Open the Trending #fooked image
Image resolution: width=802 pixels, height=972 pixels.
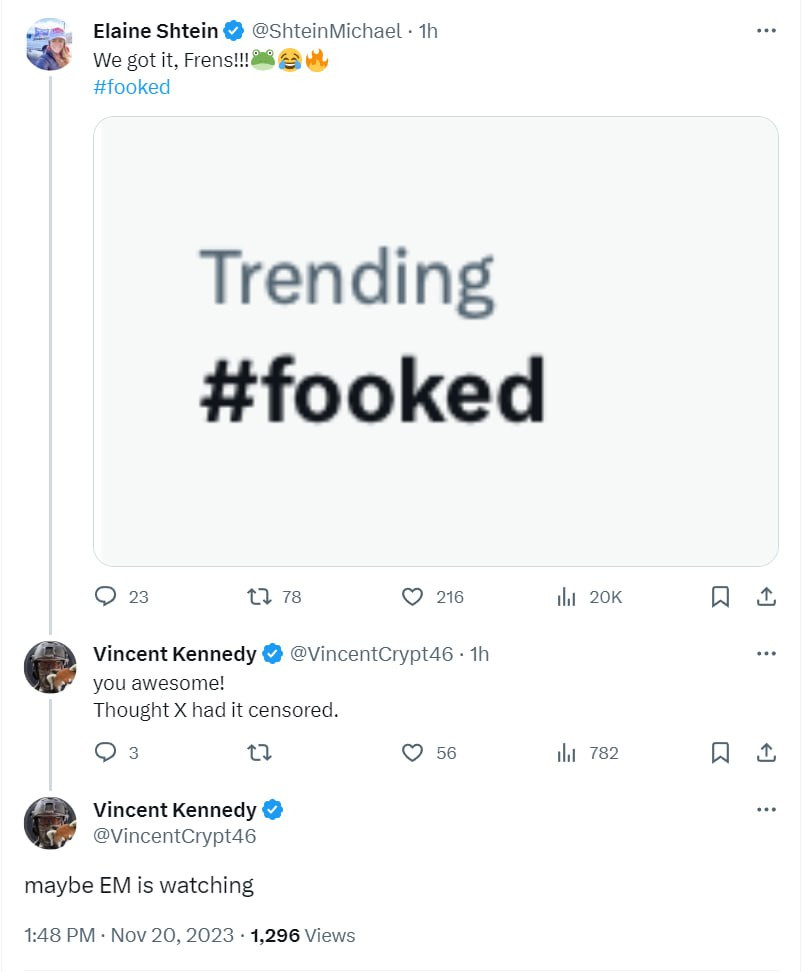[x=435, y=341]
